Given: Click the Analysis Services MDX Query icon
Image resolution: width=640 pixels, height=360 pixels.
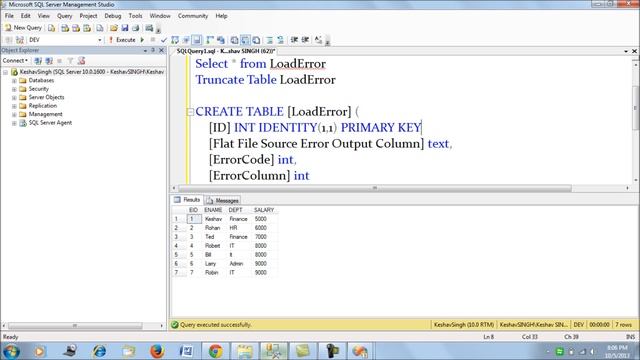Looking at the screenshot, I should click(x=65, y=28).
